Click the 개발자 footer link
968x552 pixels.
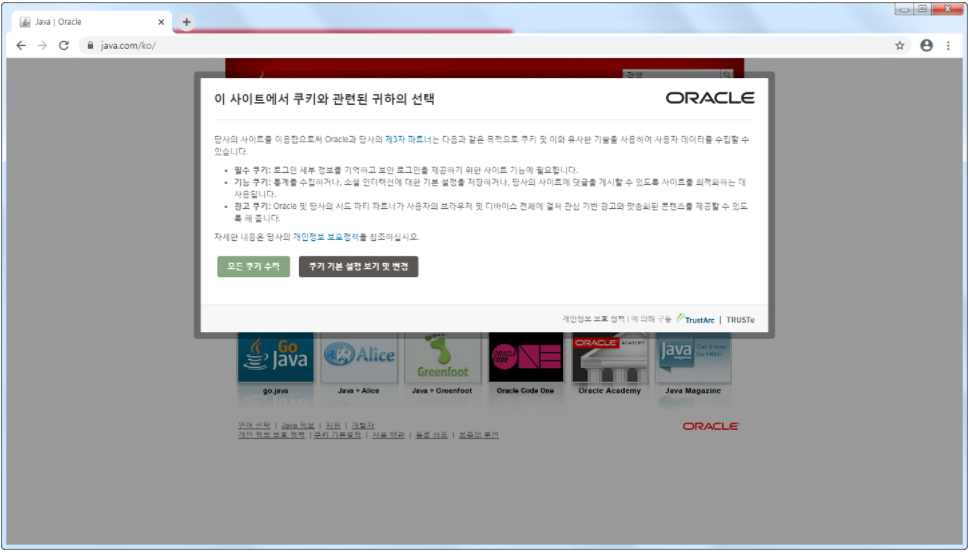coord(362,425)
